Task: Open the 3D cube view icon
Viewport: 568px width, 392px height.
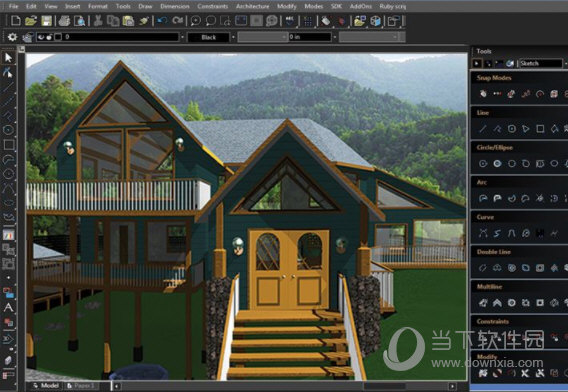Action: click(375, 21)
